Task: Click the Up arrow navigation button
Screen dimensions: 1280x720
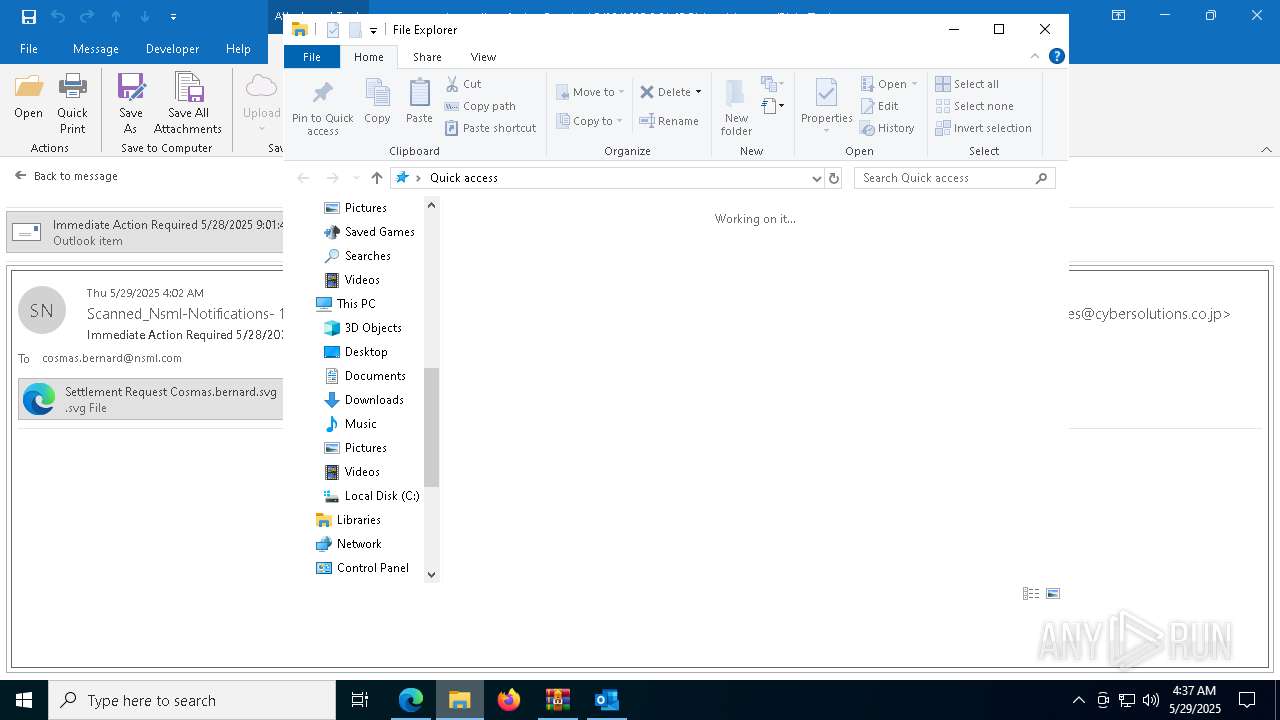Action: (x=377, y=178)
